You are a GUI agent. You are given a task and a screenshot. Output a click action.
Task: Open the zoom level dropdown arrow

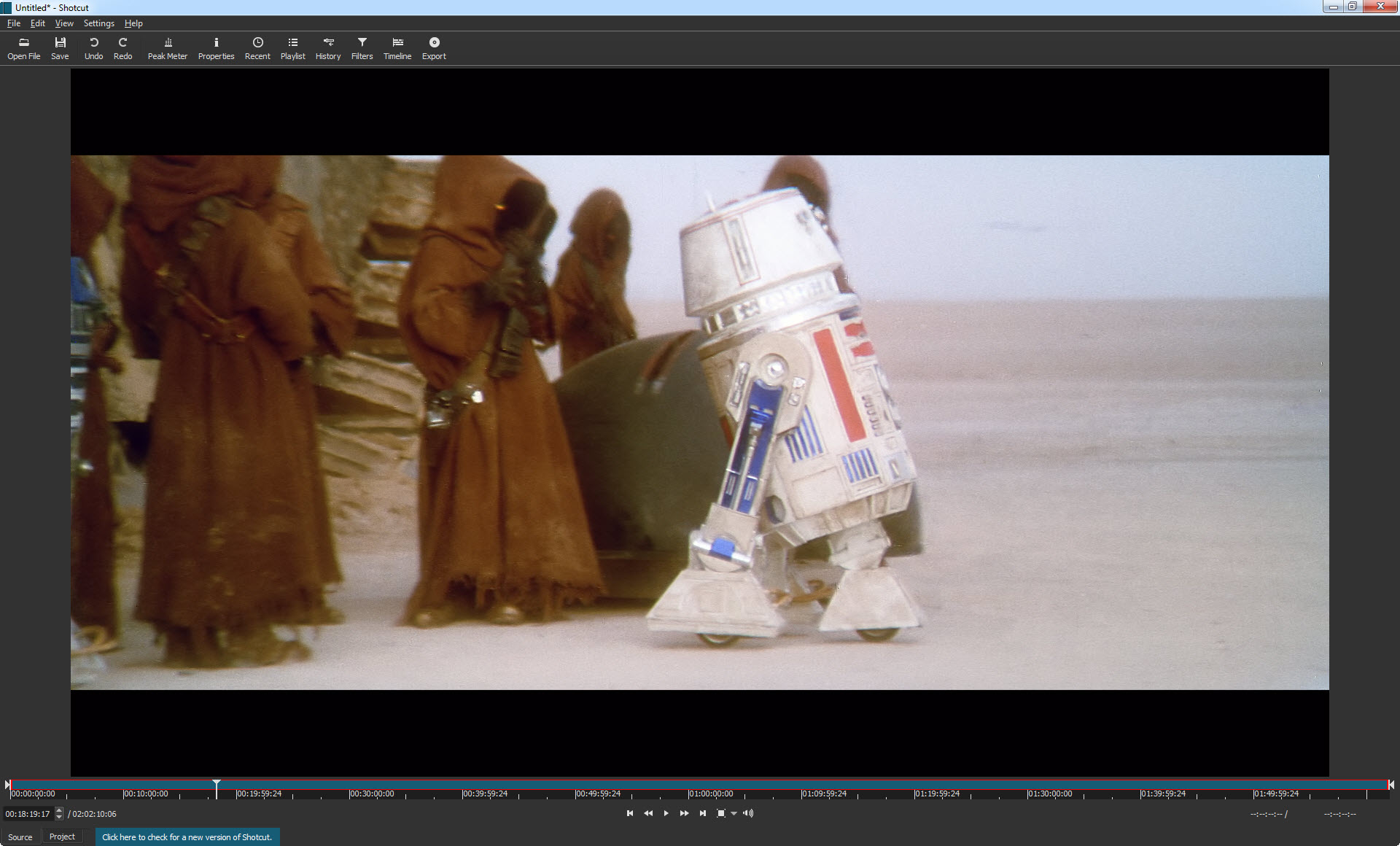(734, 813)
